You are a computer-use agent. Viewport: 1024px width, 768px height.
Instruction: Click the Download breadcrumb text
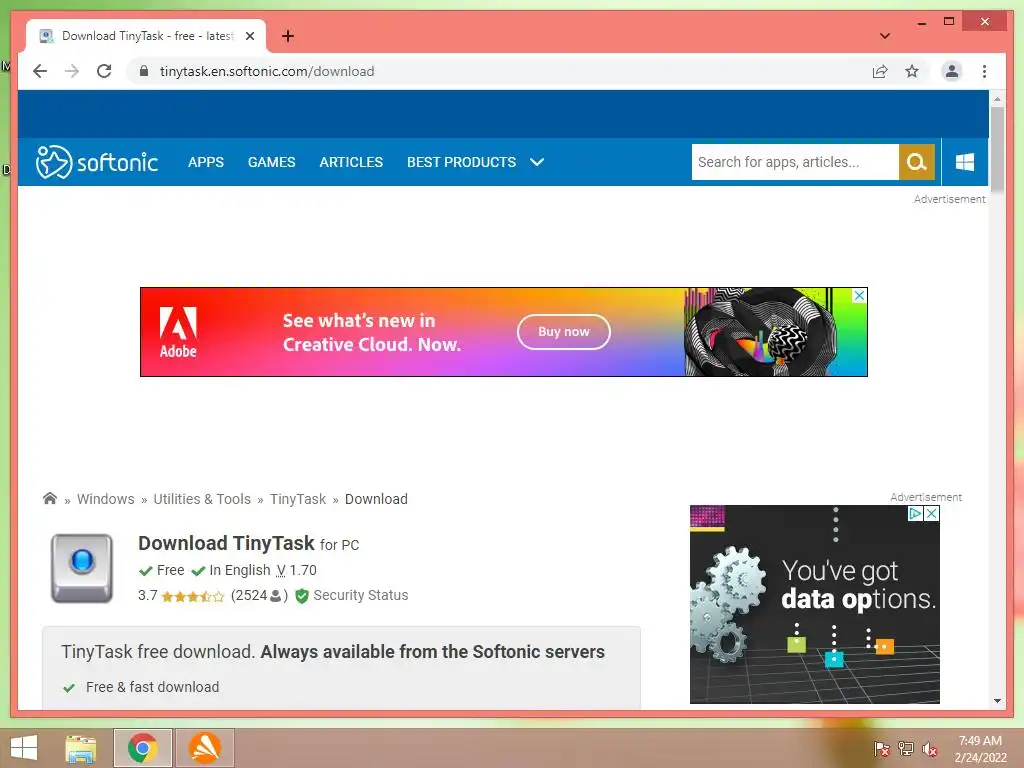pos(376,499)
